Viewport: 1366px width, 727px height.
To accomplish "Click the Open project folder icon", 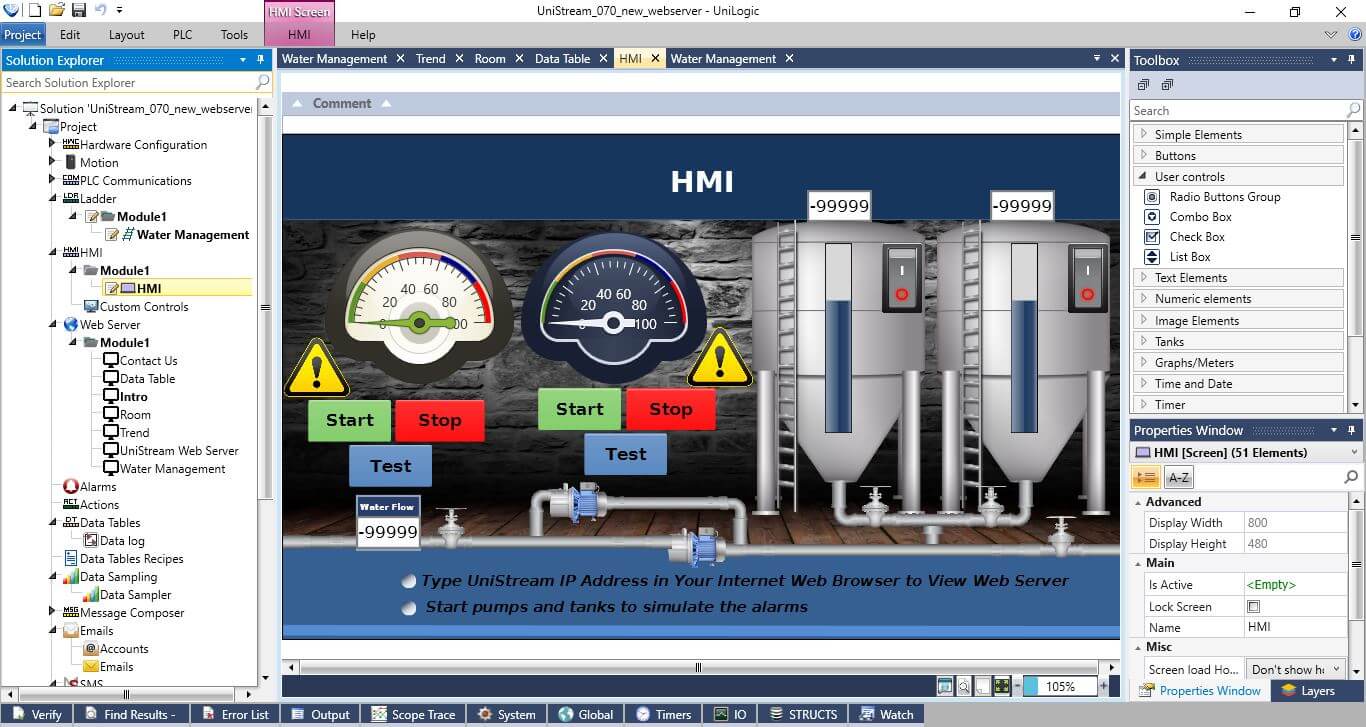I will pyautogui.click(x=57, y=10).
